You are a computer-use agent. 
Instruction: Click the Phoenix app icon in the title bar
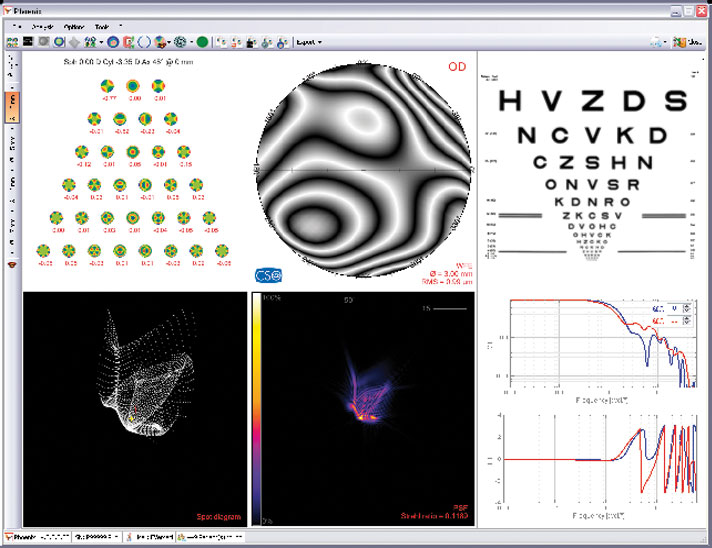tap(8, 10)
